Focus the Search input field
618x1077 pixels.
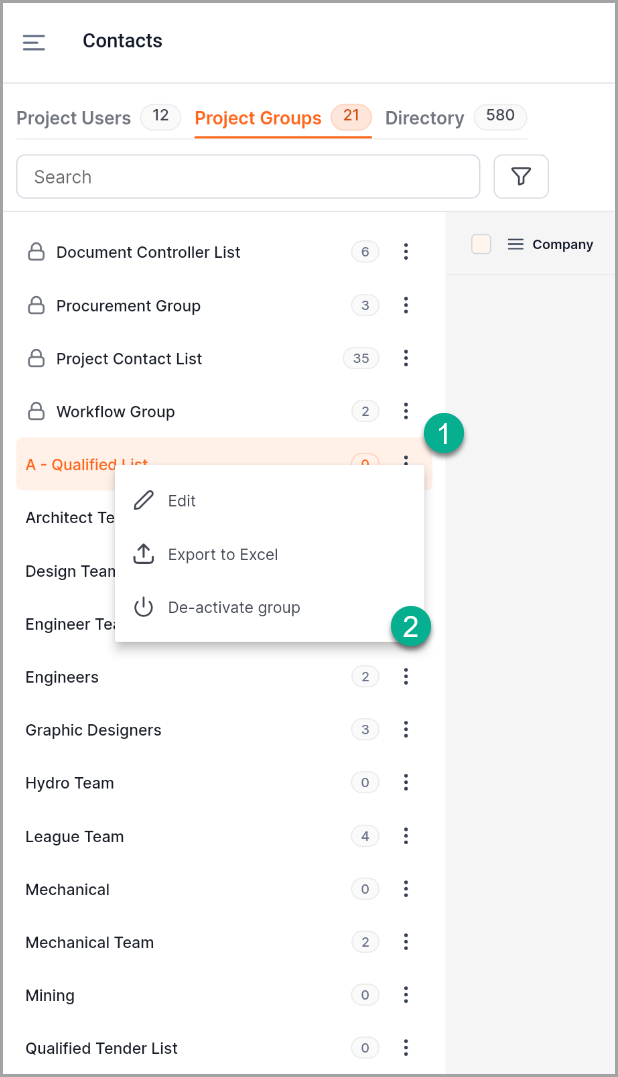[248, 177]
